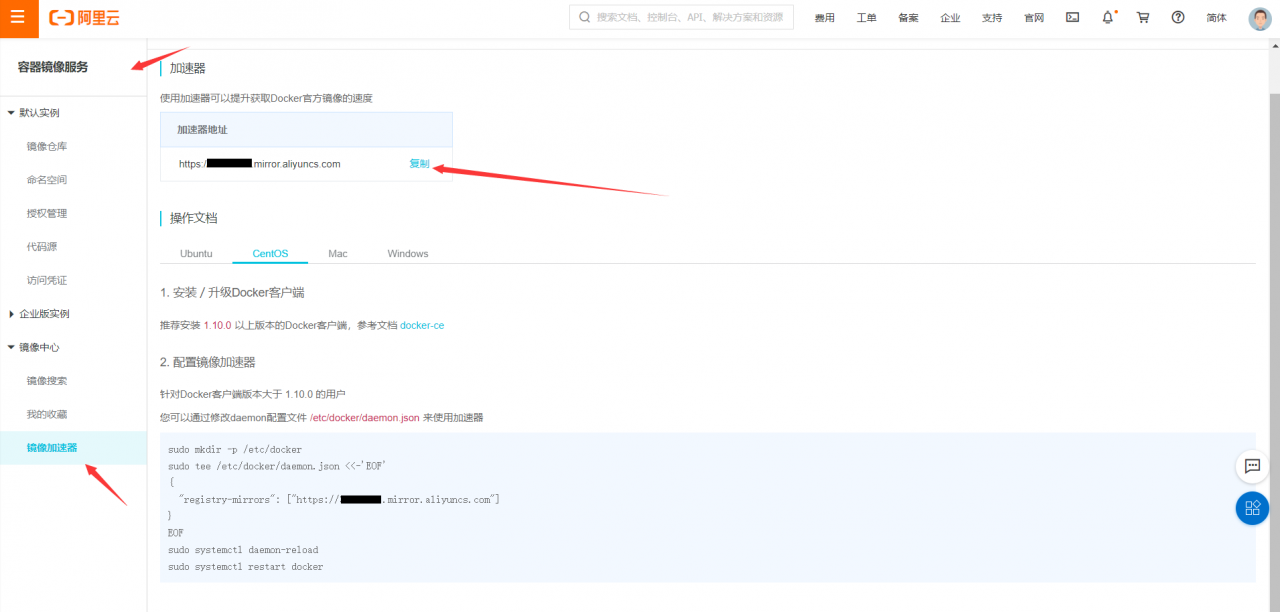Open the 工单 menu item
1280x612 pixels.
pos(867,17)
